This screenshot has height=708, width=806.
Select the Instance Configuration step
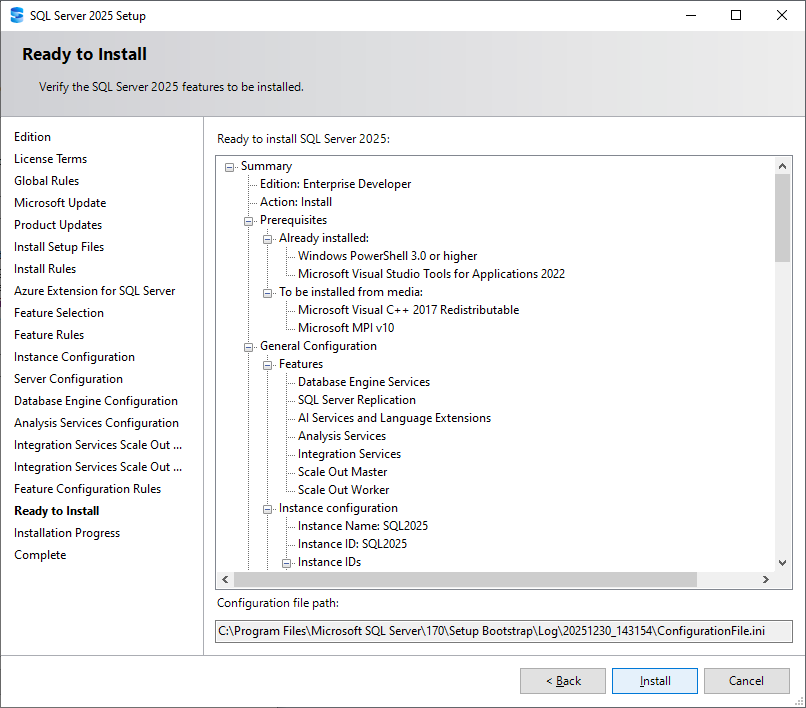pyautogui.click(x=74, y=357)
